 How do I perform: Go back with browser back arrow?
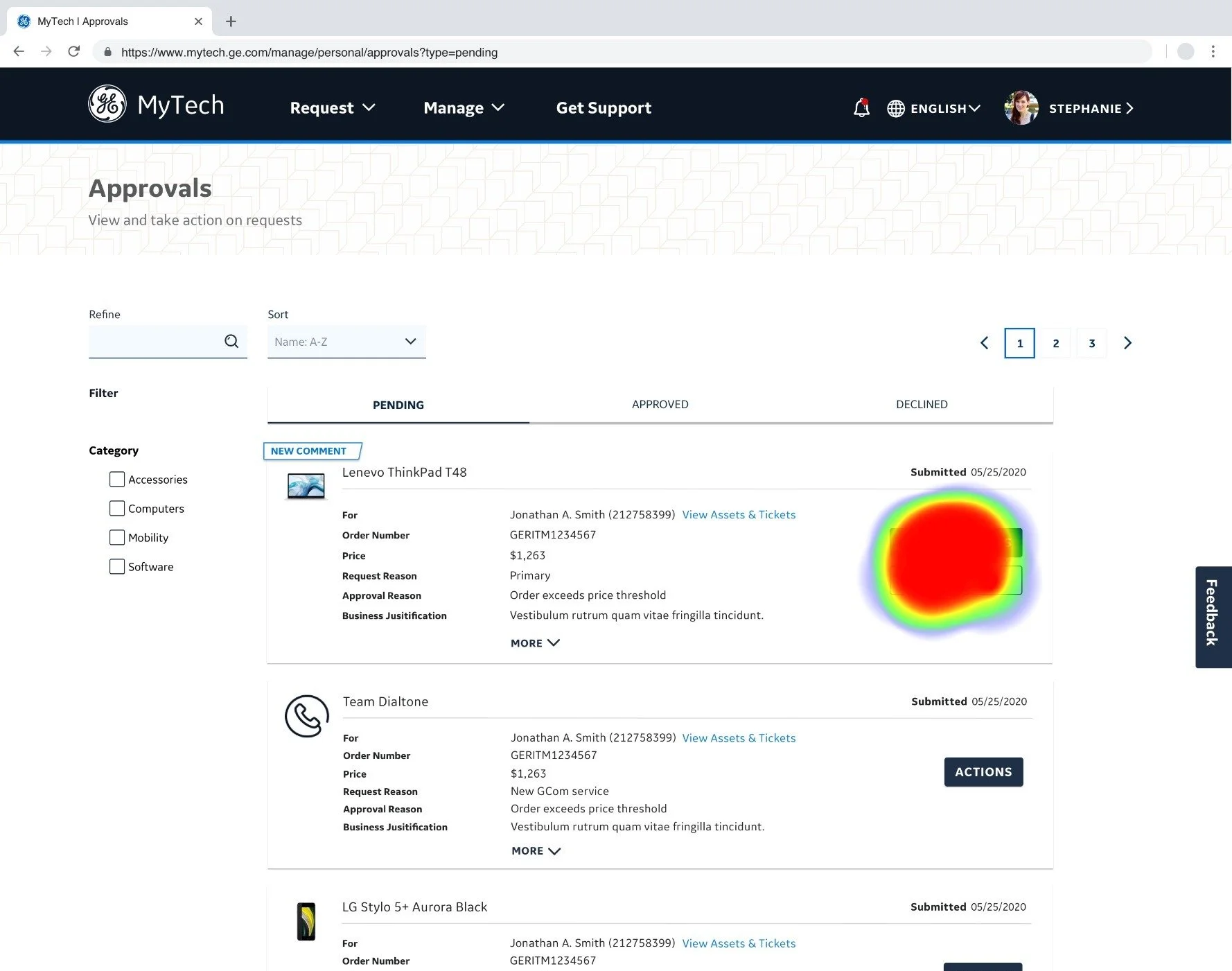pos(19,51)
